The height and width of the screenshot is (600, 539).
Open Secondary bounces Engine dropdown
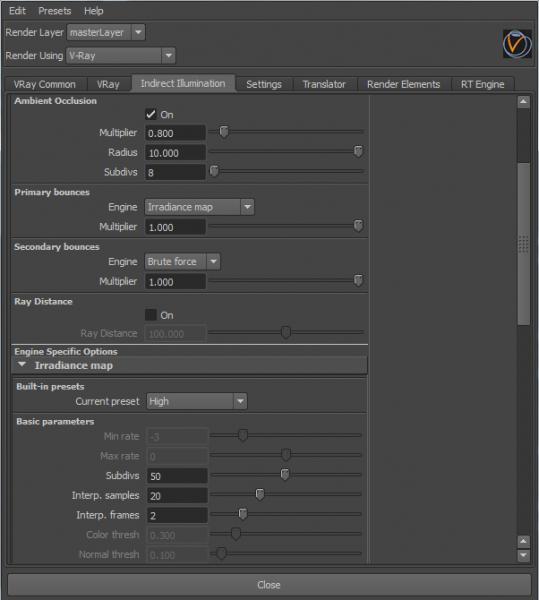pos(182,262)
